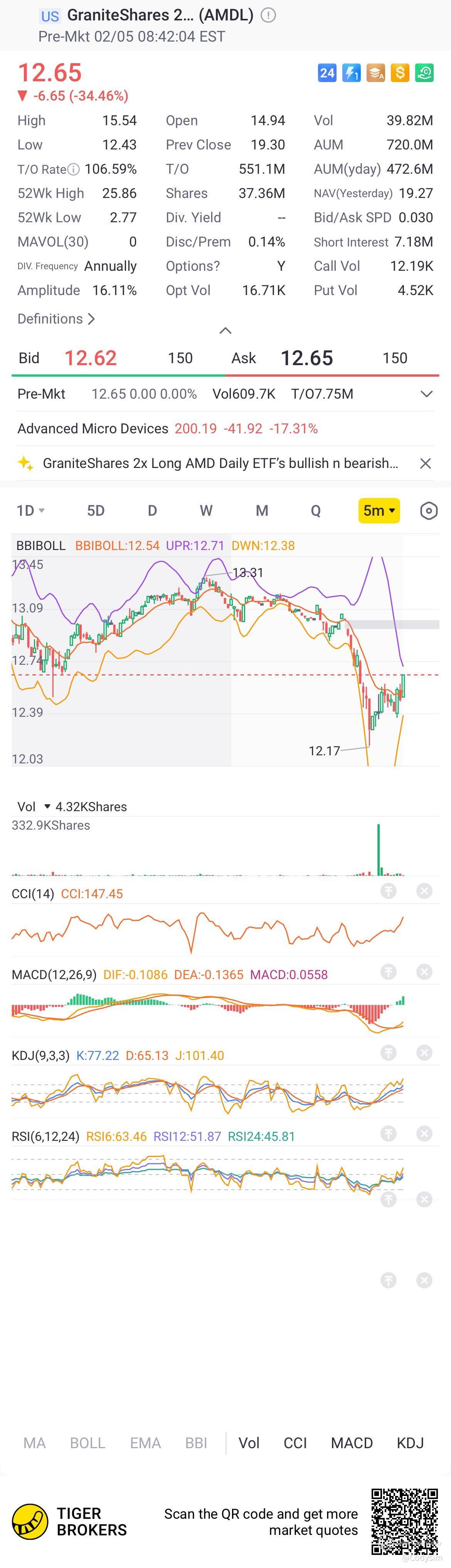The height and width of the screenshot is (1568, 451).
Task: Remove the KDJ(9,3,3) indicator panel
Action: [x=425, y=1053]
